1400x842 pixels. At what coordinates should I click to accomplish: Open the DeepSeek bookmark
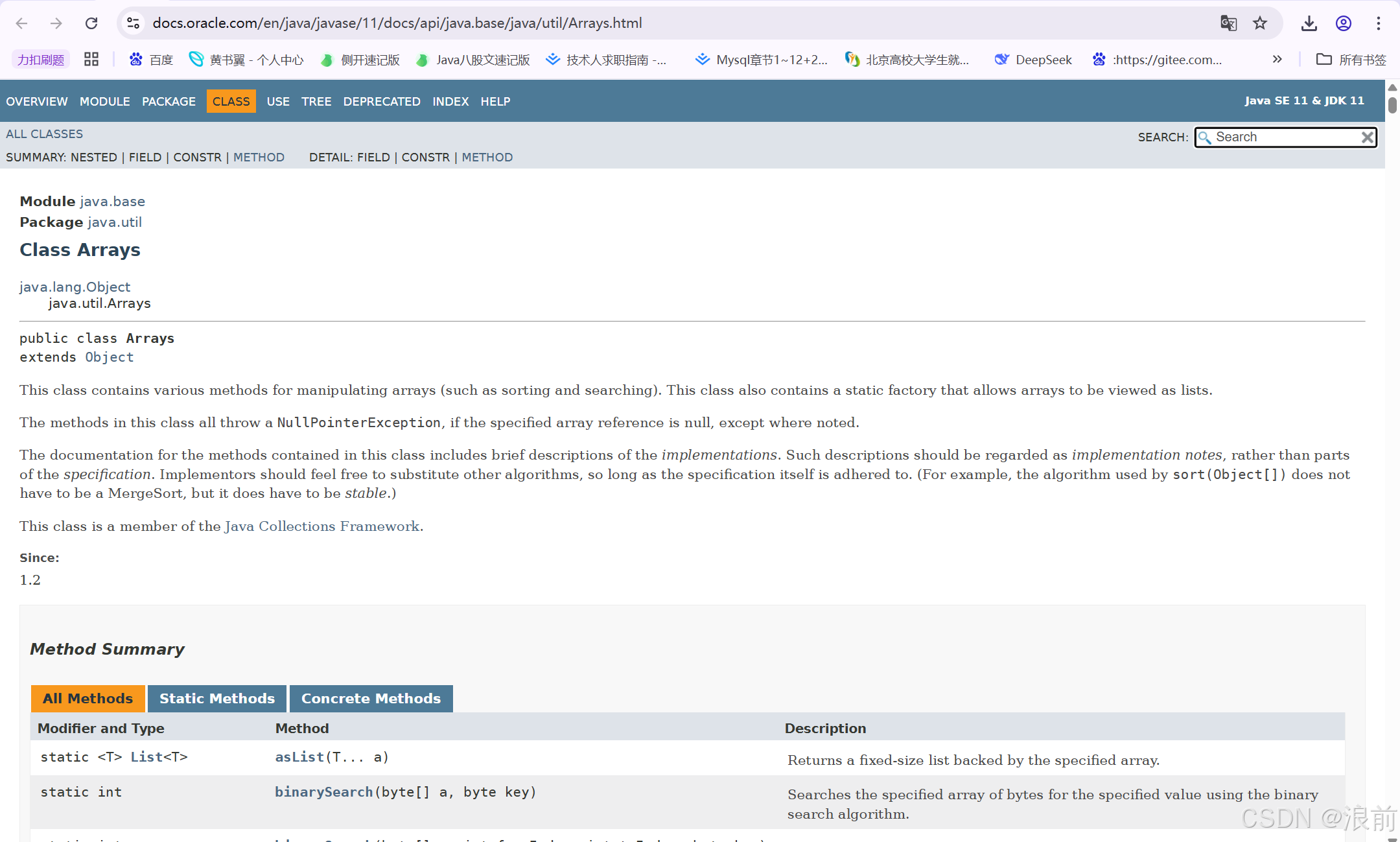pos(1033,60)
